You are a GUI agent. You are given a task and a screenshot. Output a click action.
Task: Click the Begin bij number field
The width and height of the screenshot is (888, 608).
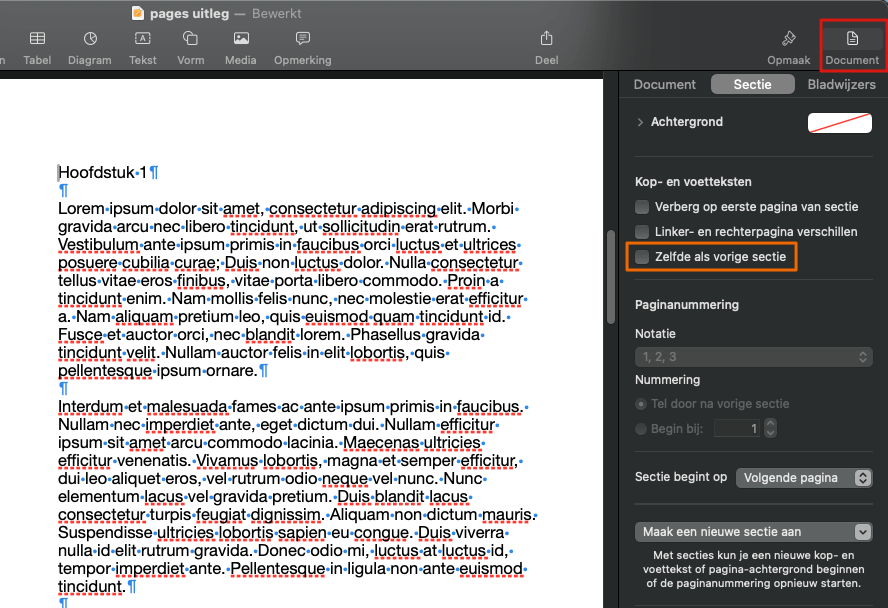[x=737, y=429]
